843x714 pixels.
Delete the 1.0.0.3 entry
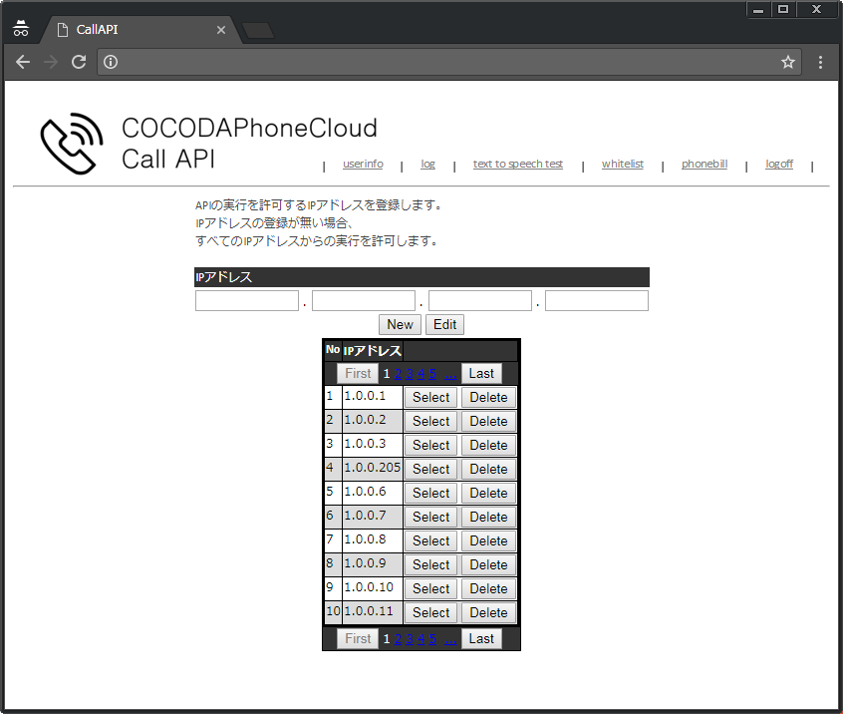coord(488,445)
